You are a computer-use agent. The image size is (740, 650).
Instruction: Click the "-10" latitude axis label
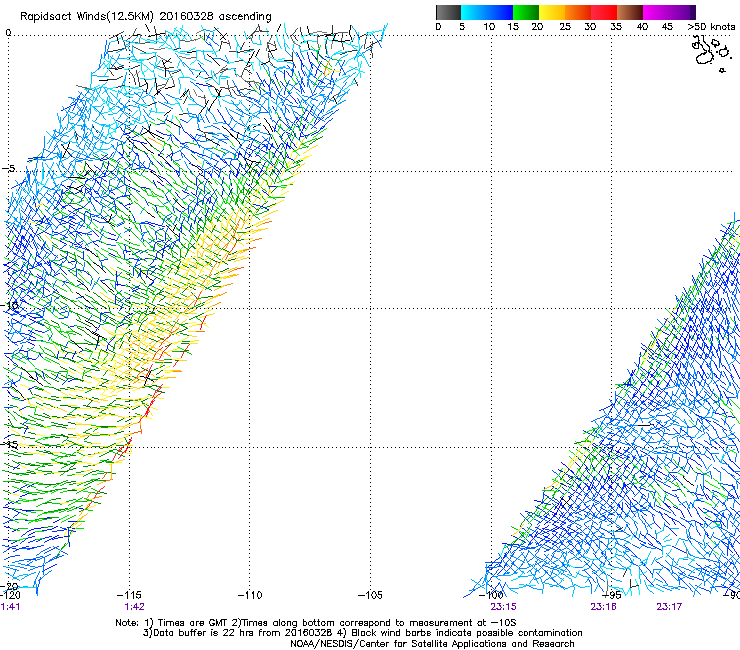[x=10, y=305]
